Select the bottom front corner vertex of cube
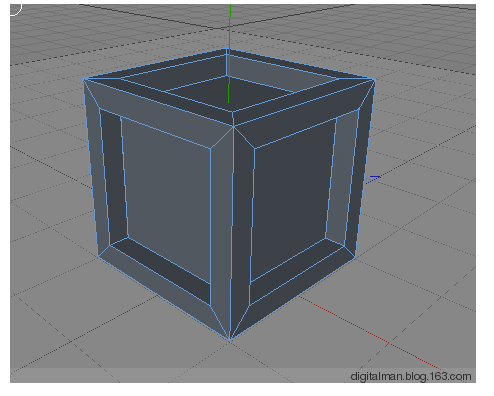Viewport: 494px width, 396px height. [230, 339]
